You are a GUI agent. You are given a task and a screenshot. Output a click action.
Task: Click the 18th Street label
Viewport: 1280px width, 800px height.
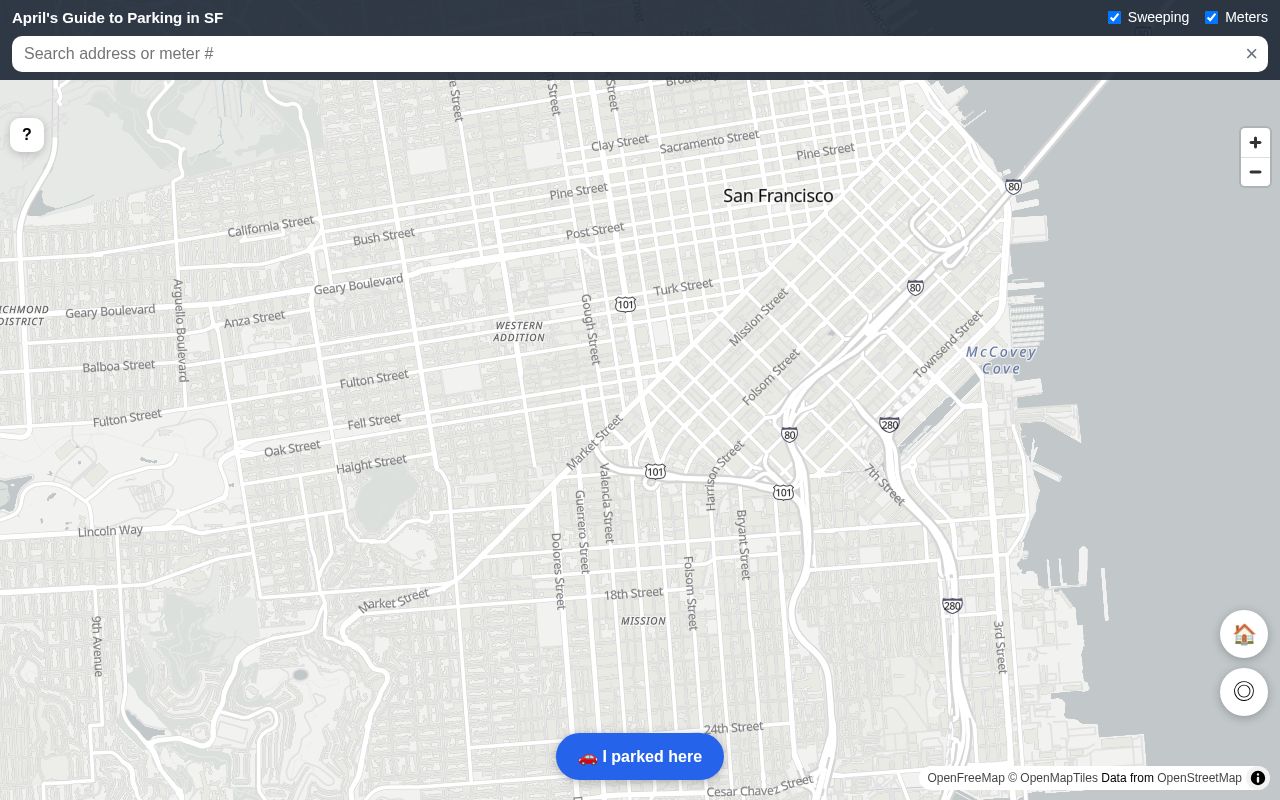633,593
